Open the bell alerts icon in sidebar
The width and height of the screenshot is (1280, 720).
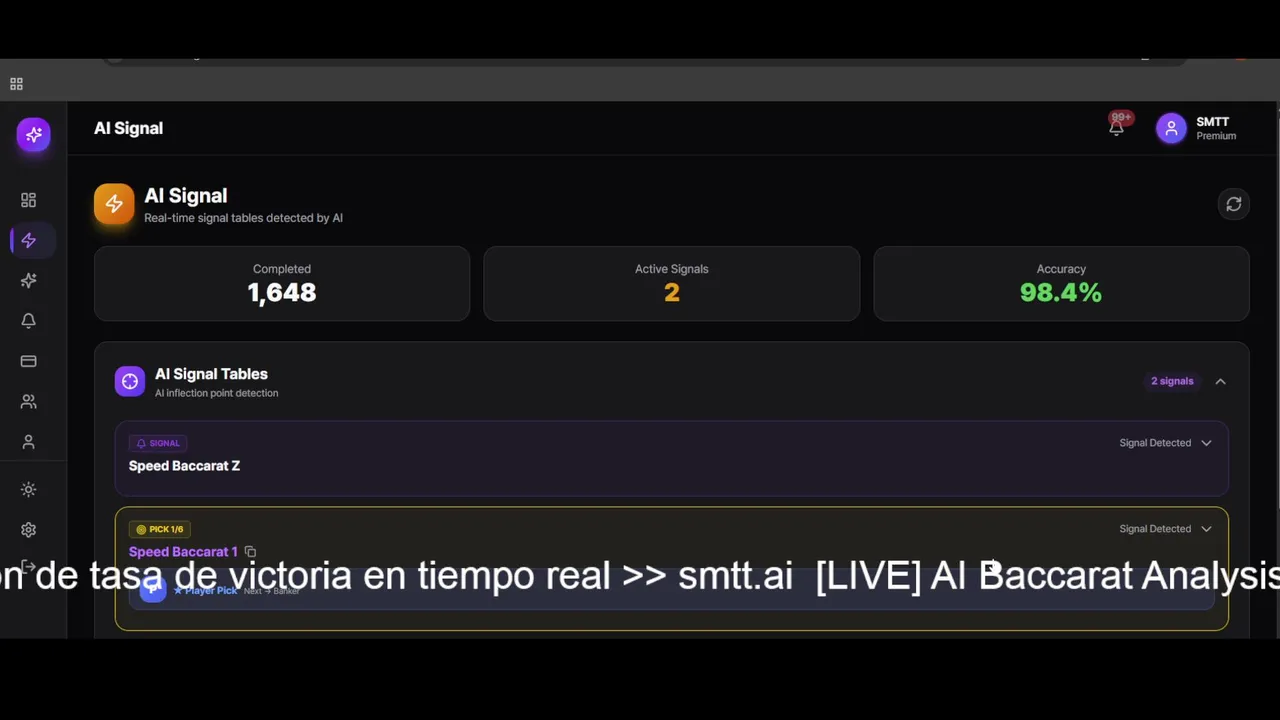[28, 321]
